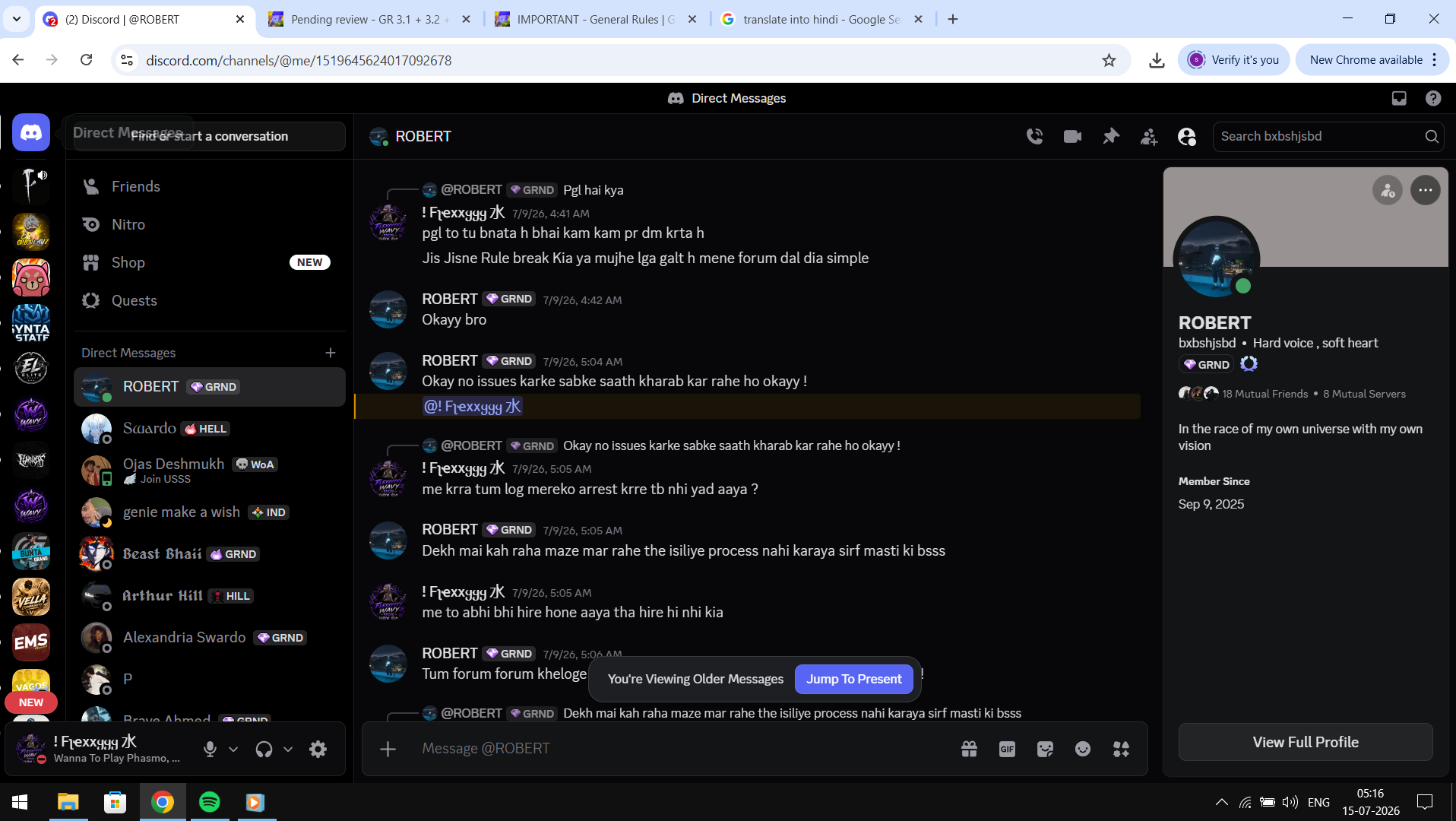Focus the Message @ROBERT input field
The width and height of the screenshot is (1456, 821).
coord(684,749)
